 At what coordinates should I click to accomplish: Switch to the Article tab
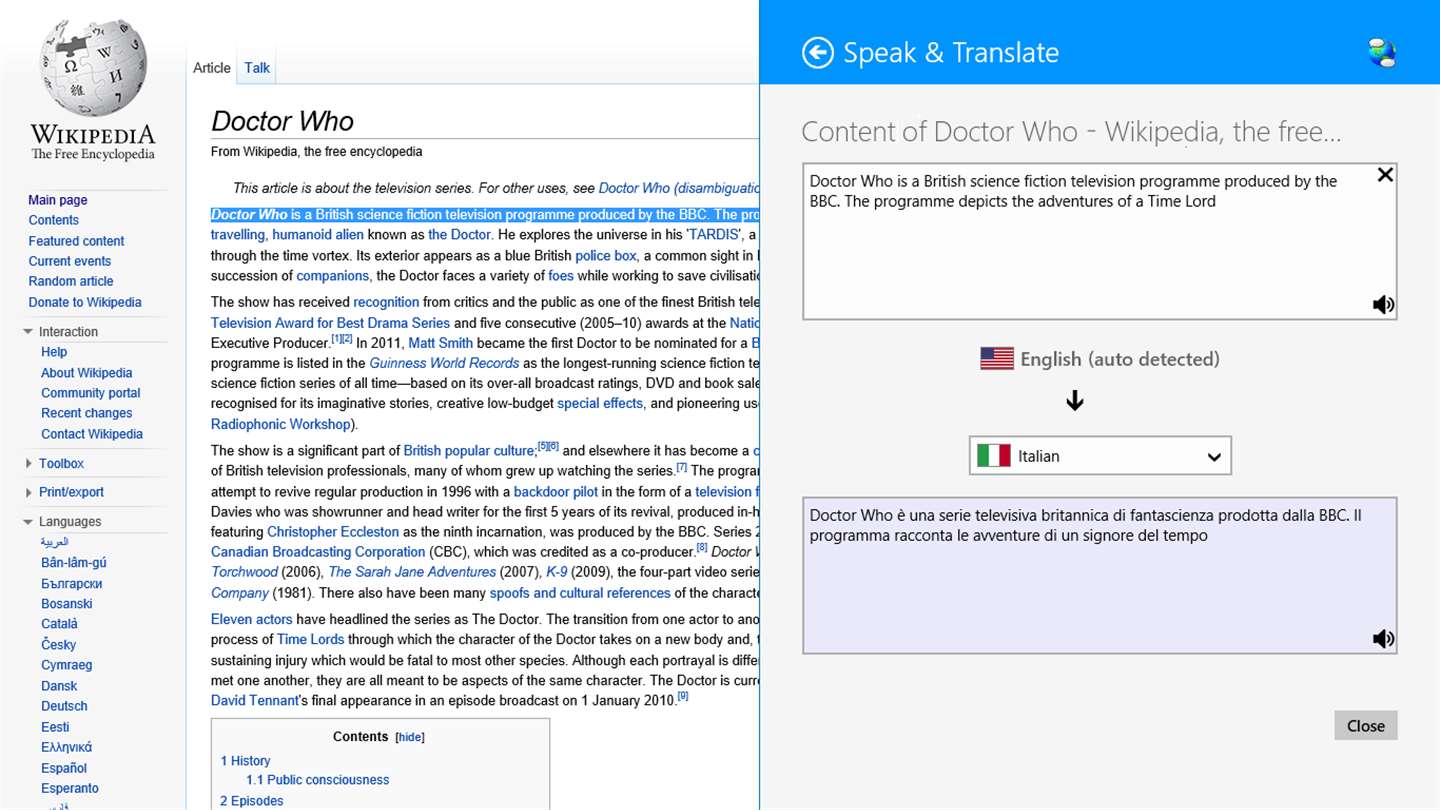click(212, 68)
